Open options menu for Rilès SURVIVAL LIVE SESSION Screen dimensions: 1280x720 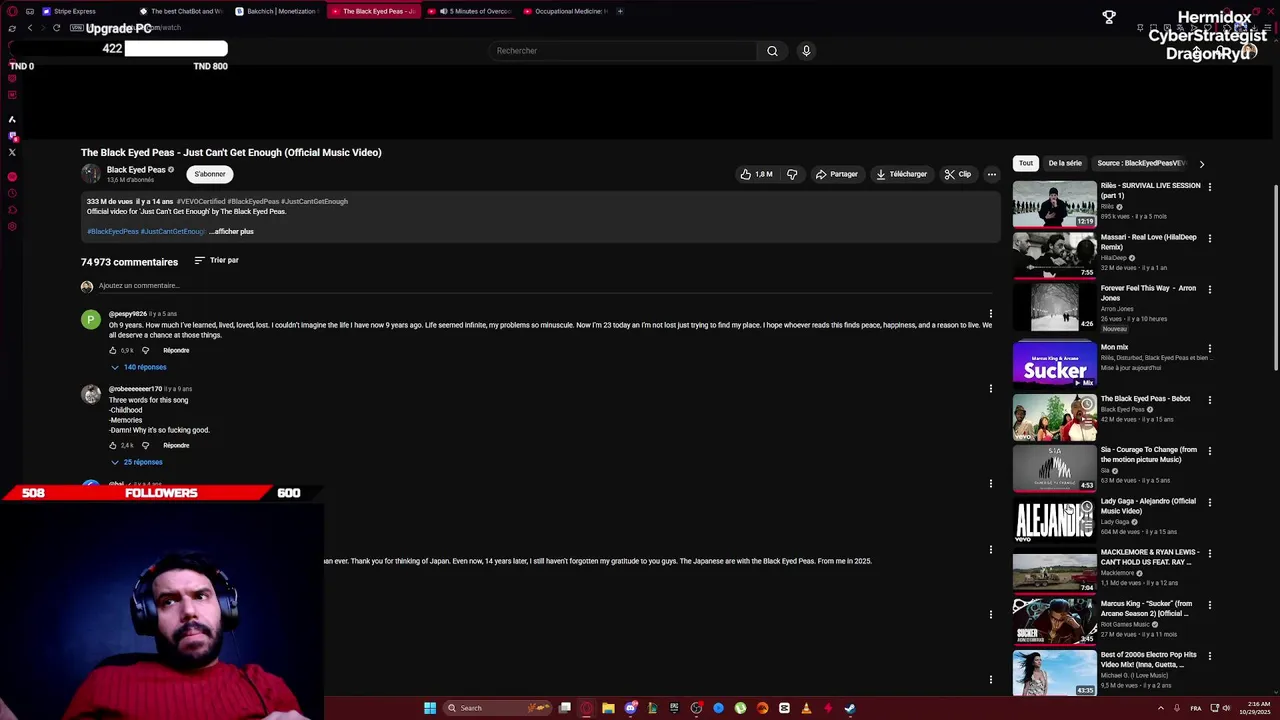1210,187
